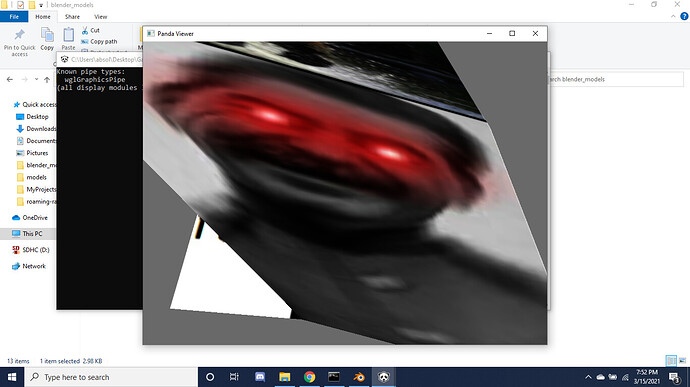Open Discord from the taskbar

coord(260,377)
